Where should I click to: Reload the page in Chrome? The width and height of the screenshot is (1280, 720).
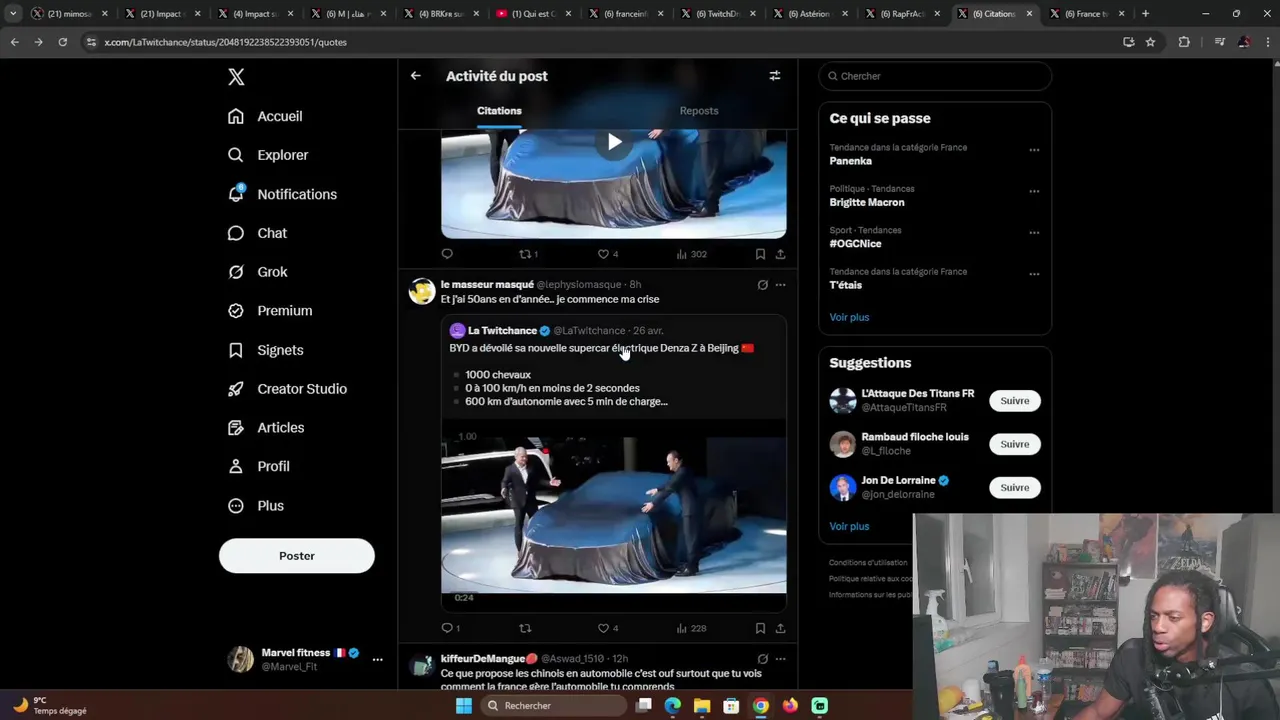coord(62,42)
